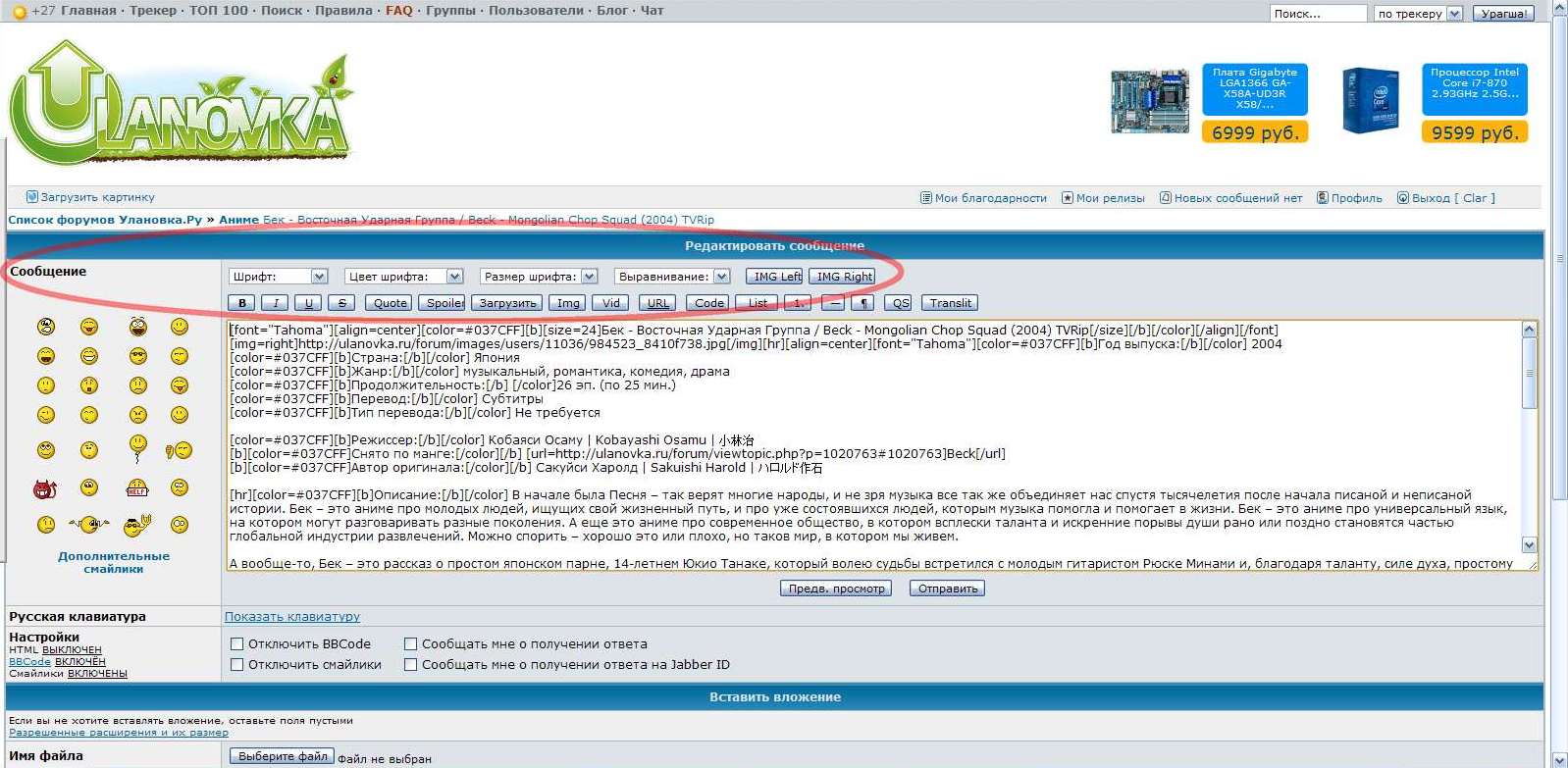
Task: Open the по трекеру search scope dropdown
Action: [x=1419, y=14]
